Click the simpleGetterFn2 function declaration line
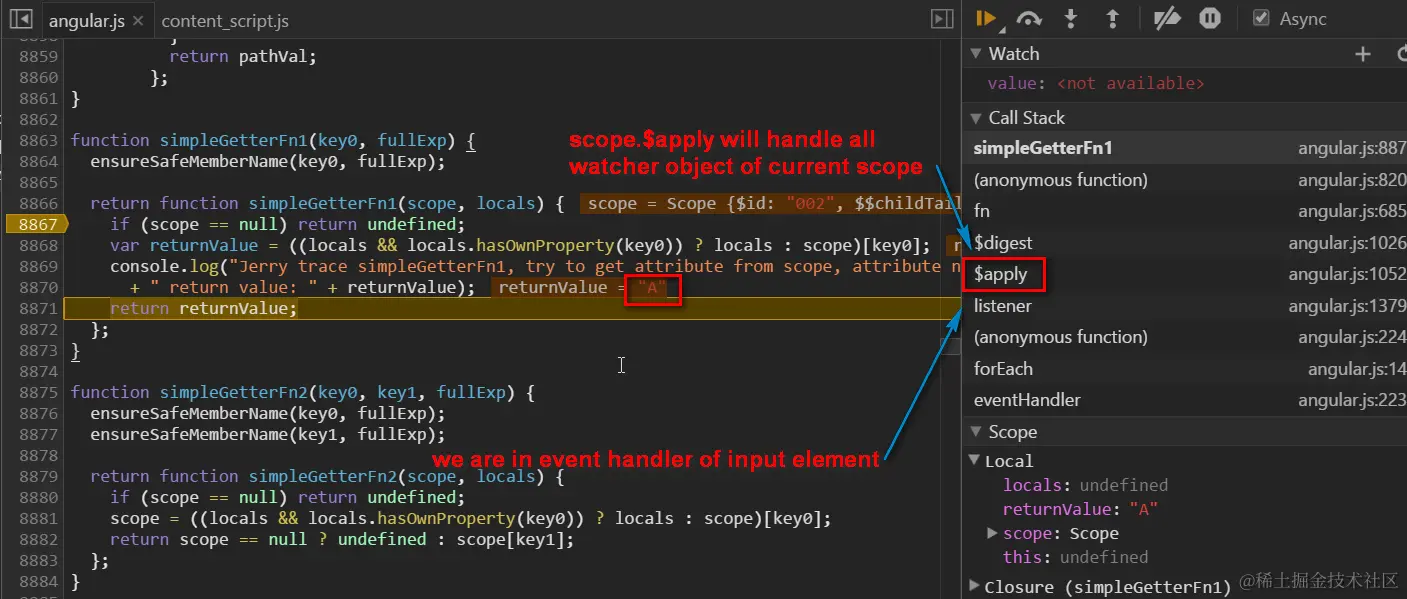 click(302, 392)
